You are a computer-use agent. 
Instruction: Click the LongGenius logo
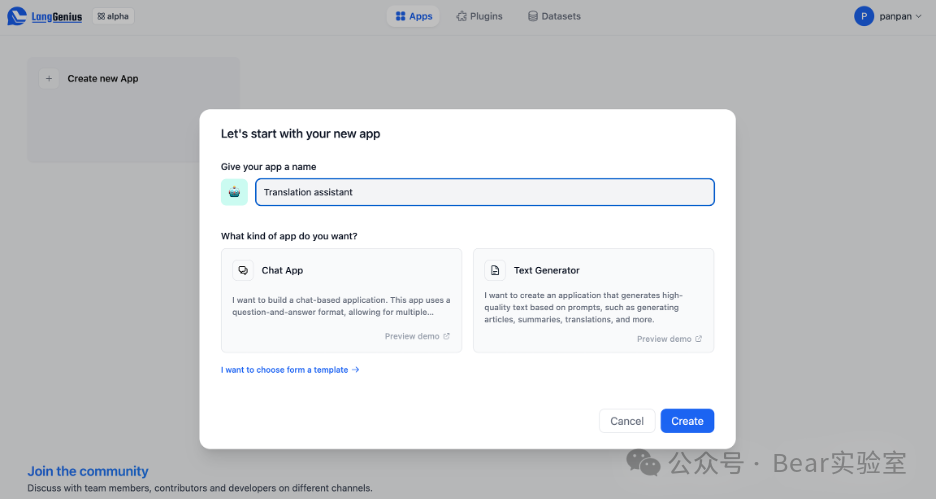[x=46, y=16]
